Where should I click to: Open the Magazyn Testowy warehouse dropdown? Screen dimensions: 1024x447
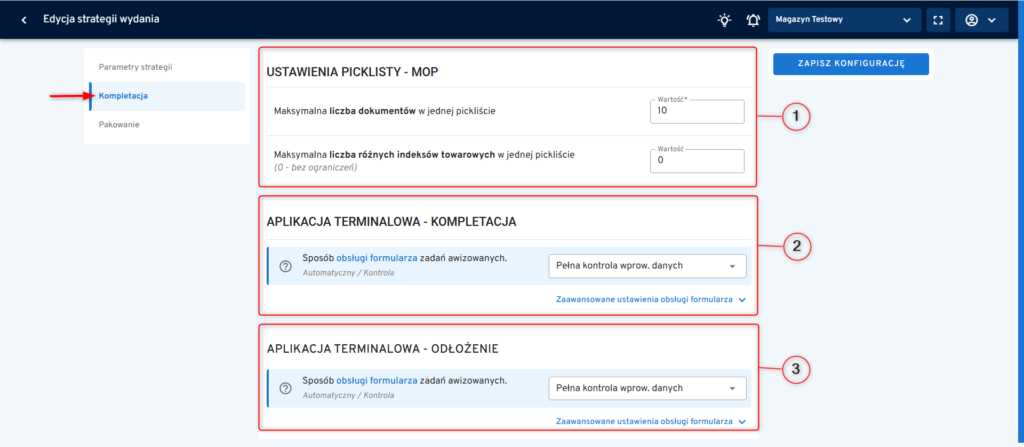tap(845, 20)
